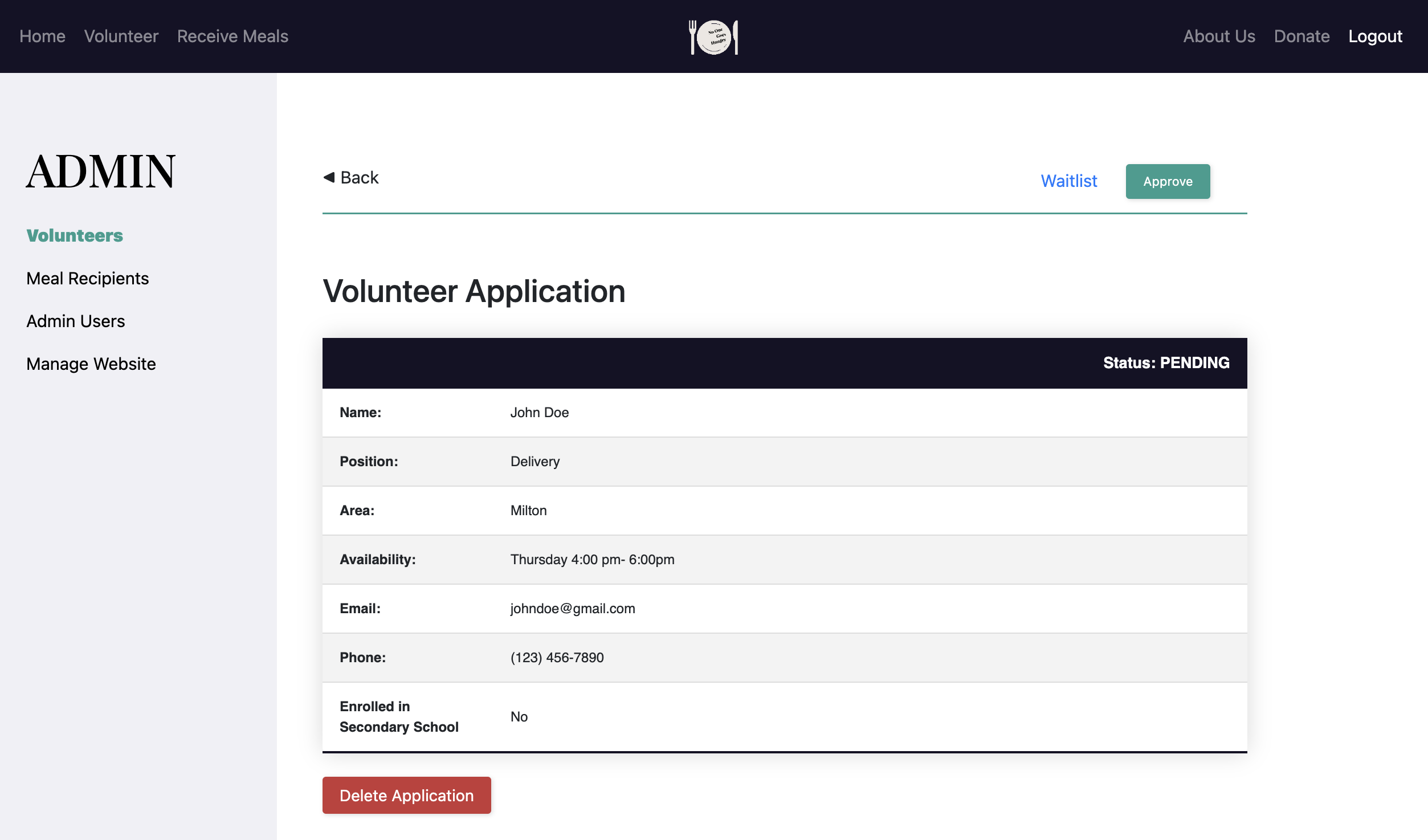Viewport: 1428px width, 840px height.
Task: Go to the Volunteer nav link
Action: coord(121,36)
